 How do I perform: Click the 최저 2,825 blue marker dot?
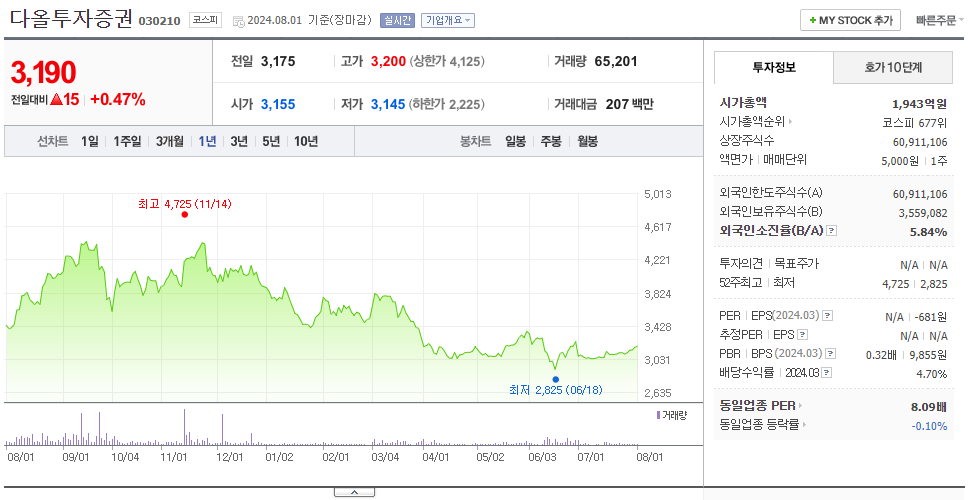556,380
